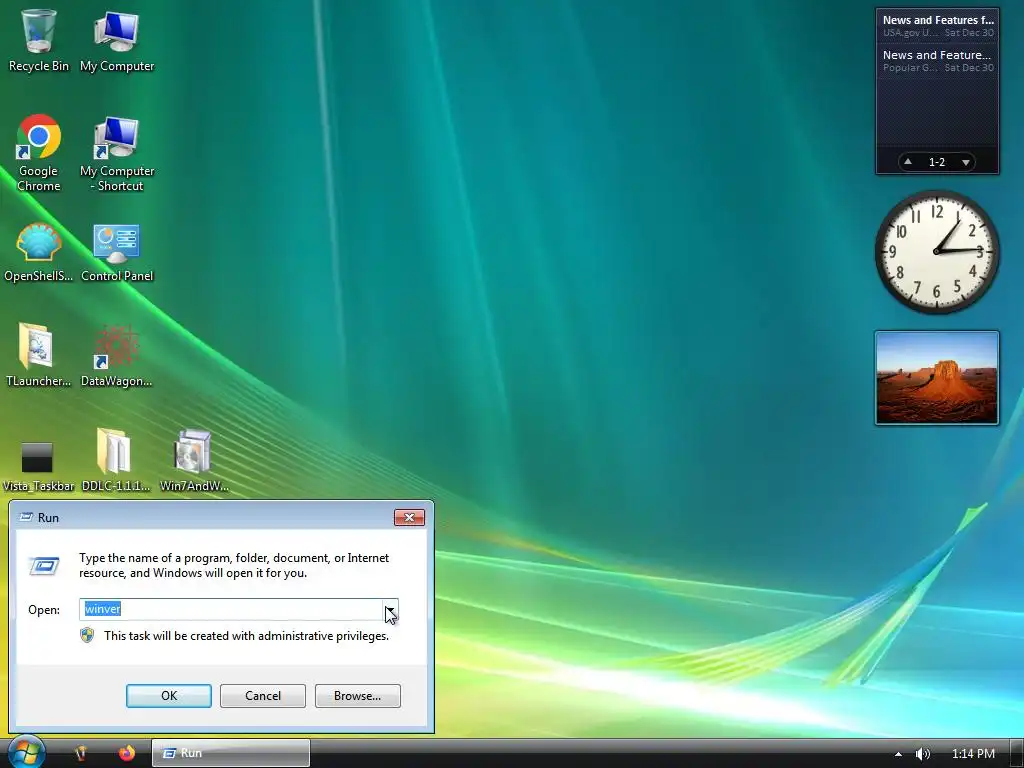This screenshot has height=768, width=1024.
Task: Select the Control Panel desktop icon
Action: (x=117, y=252)
